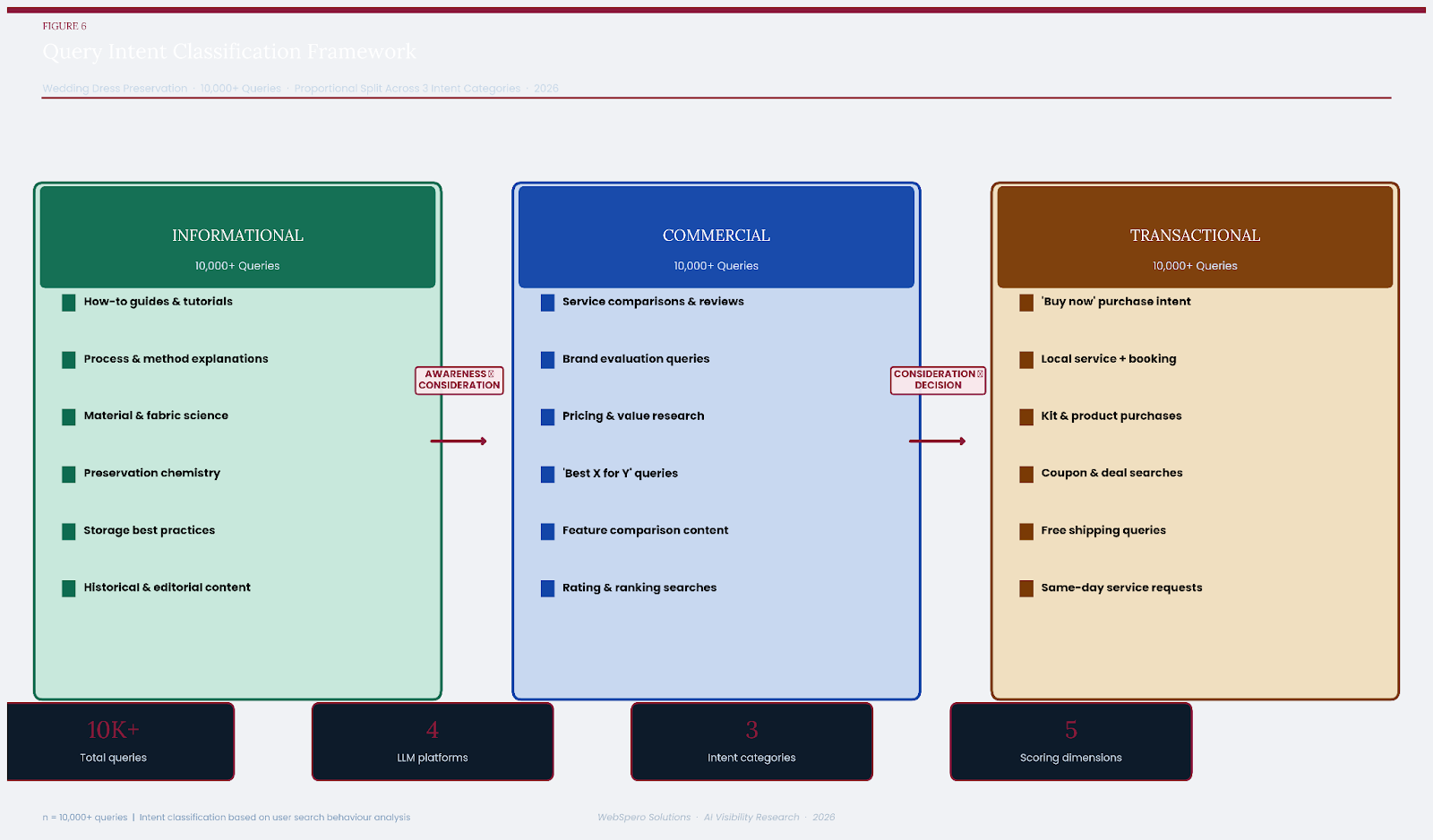This screenshot has height=840, width=1433.
Task: Select 'How-to guides & tutorials' text
Action: 159,302
